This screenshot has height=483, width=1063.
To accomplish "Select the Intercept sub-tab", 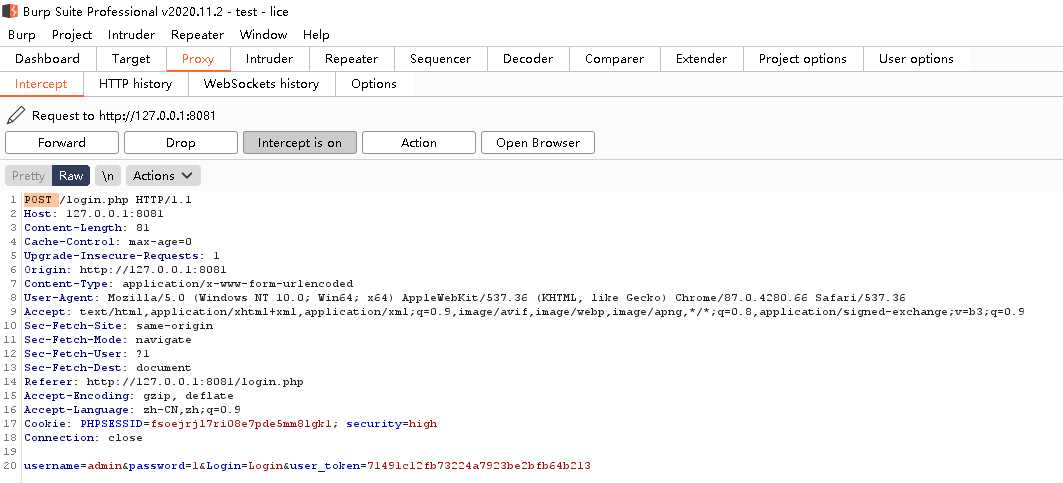I will coord(41,84).
